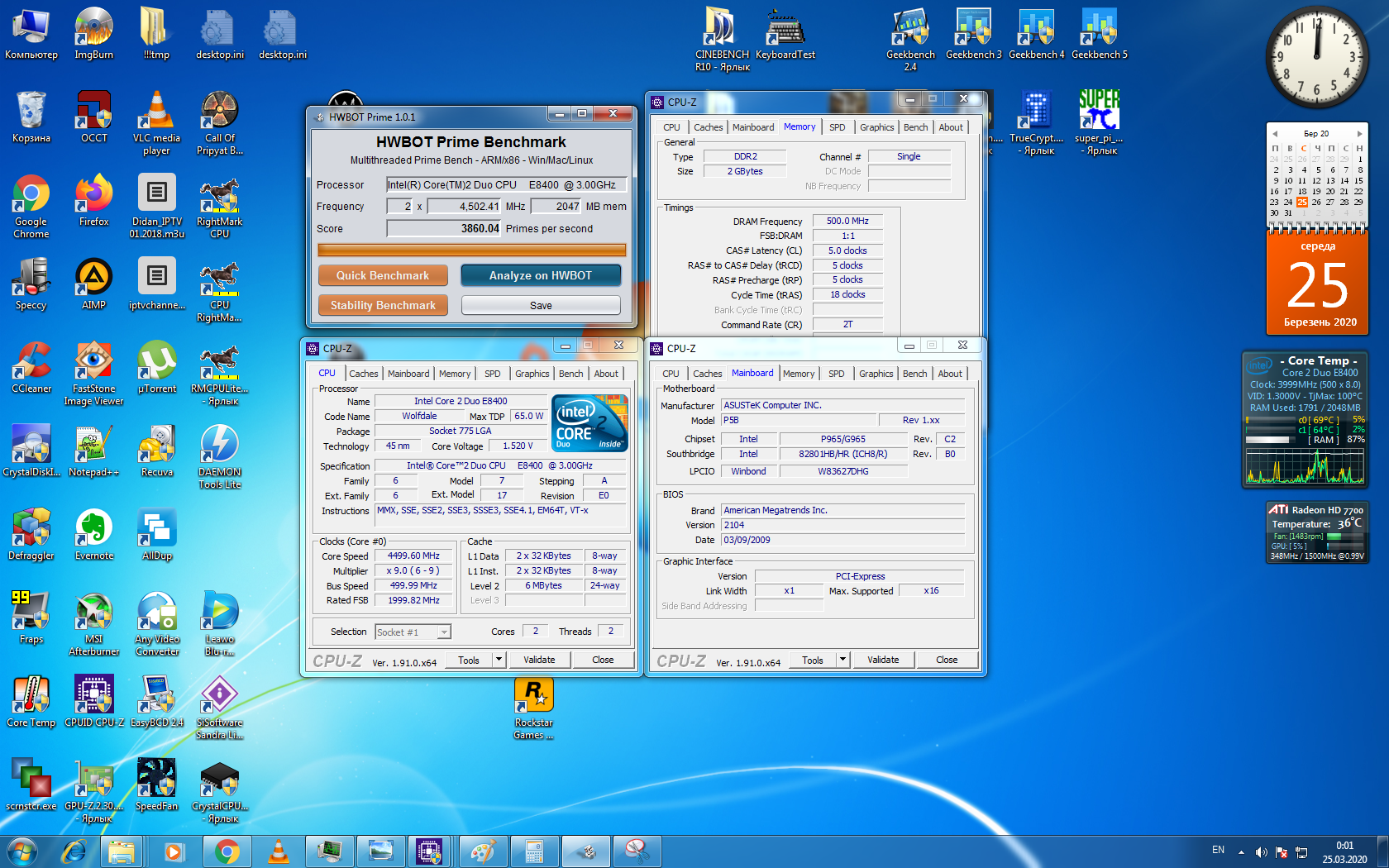
Task: Open the OCCT desktop icon
Action: [93, 117]
